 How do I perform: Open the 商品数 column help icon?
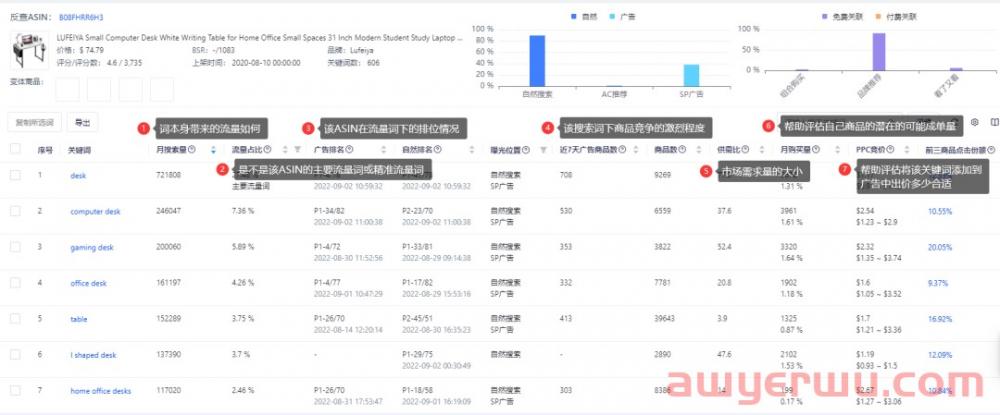[x=682, y=150]
